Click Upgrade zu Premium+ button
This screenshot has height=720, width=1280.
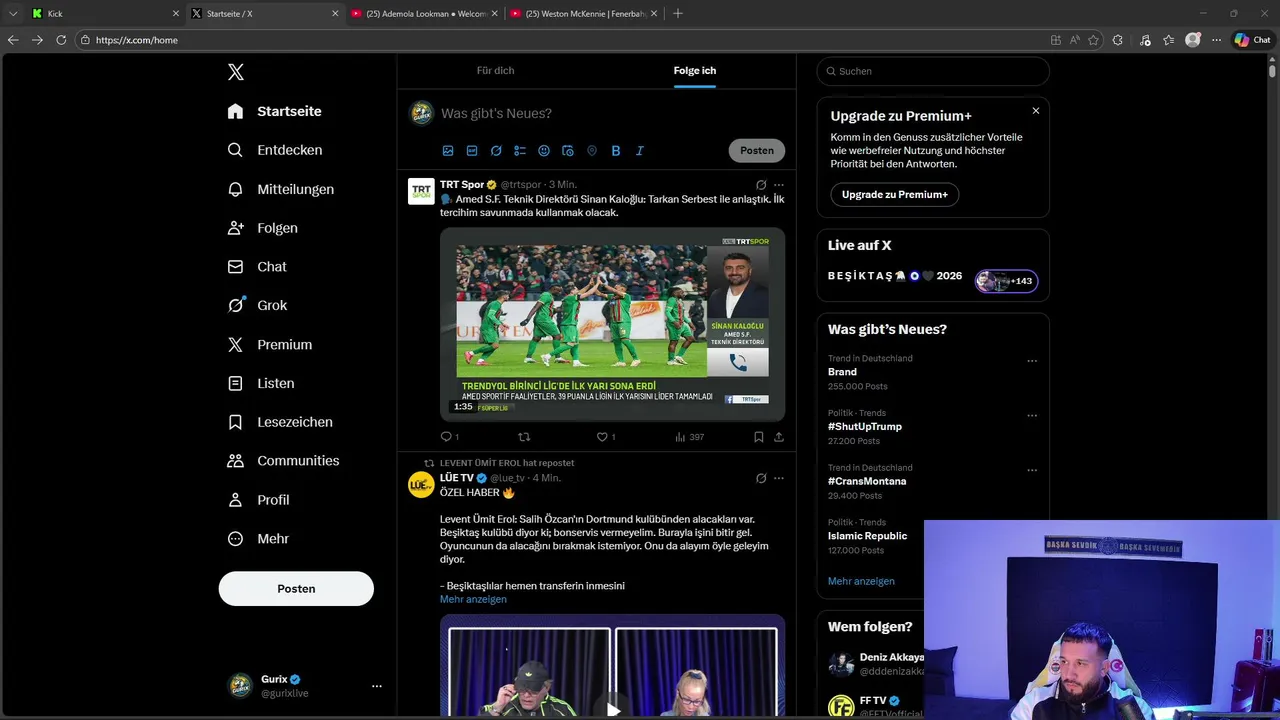pos(895,194)
